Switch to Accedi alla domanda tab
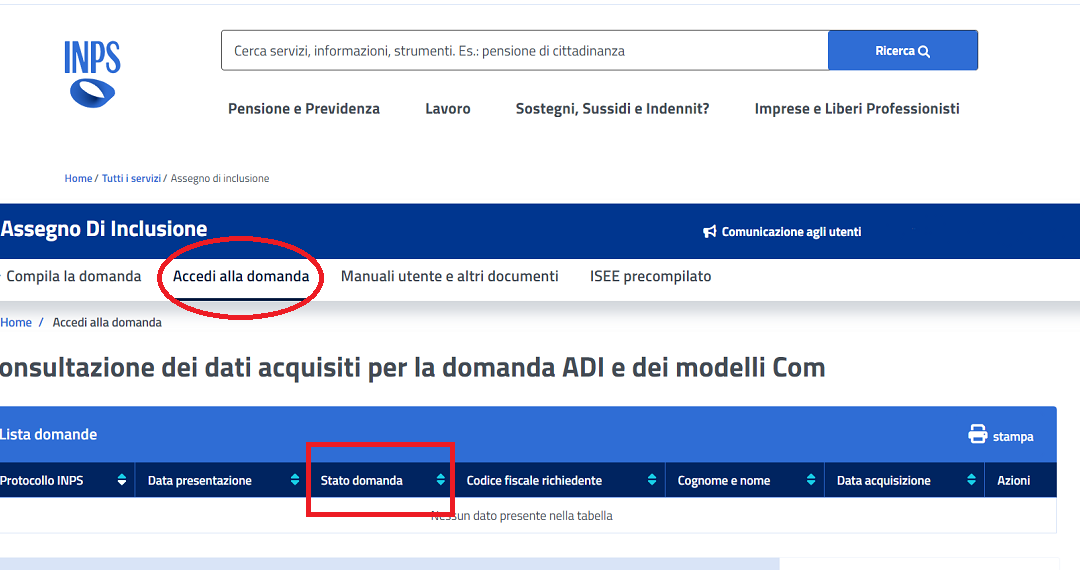 [241, 276]
